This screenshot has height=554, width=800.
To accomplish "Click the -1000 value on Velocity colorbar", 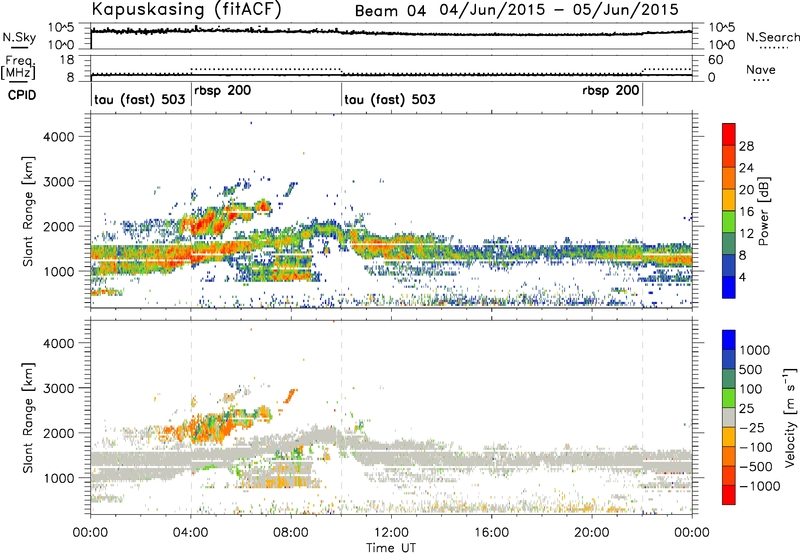I will (760, 486).
